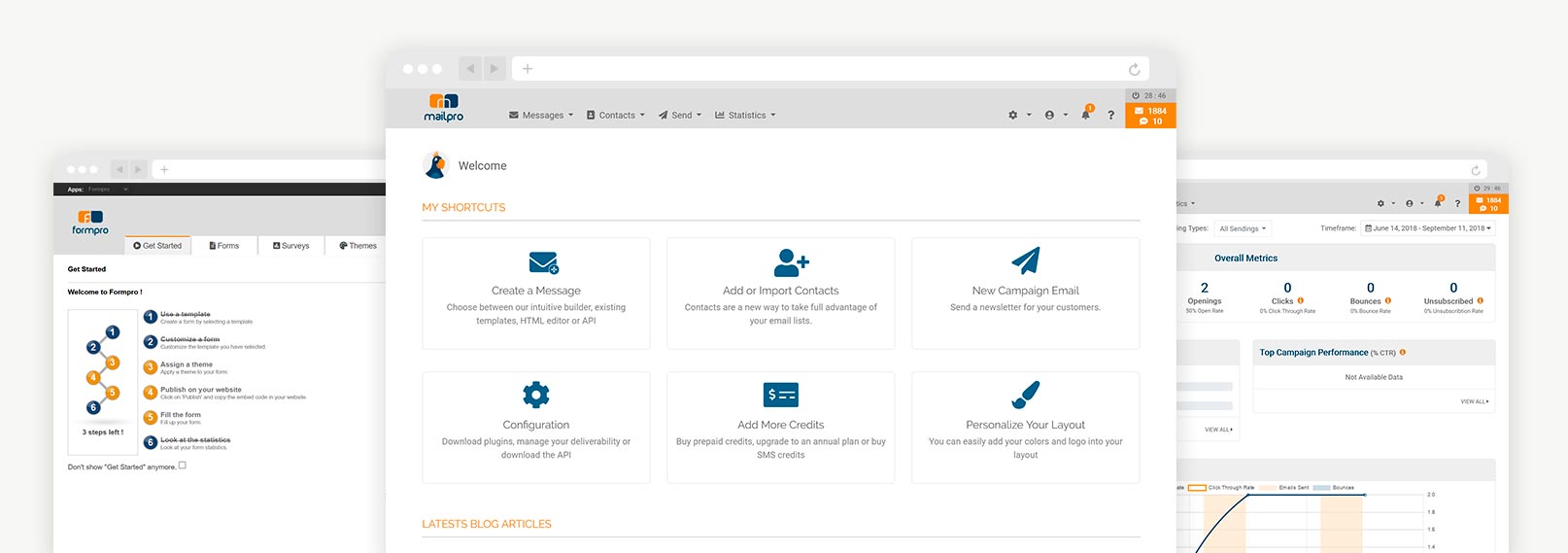The width and height of the screenshot is (1568, 553).
Task: Check Don't show Get Started anymore box
Action: 182,466
